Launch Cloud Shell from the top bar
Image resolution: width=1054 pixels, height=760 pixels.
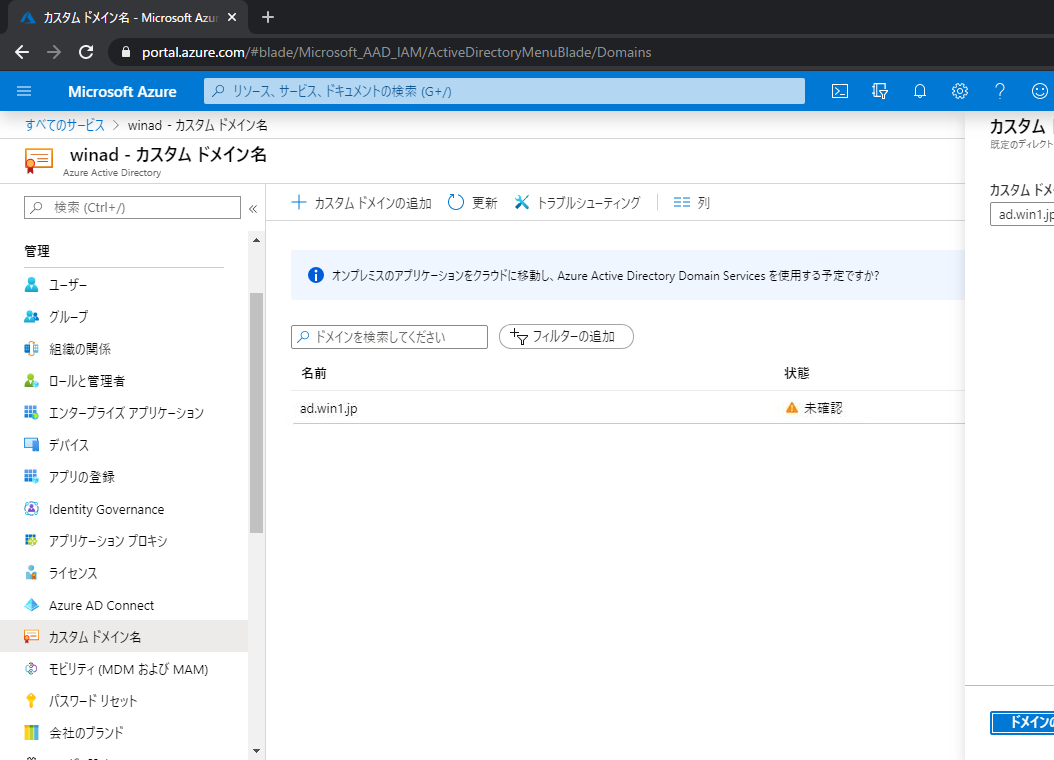click(840, 91)
